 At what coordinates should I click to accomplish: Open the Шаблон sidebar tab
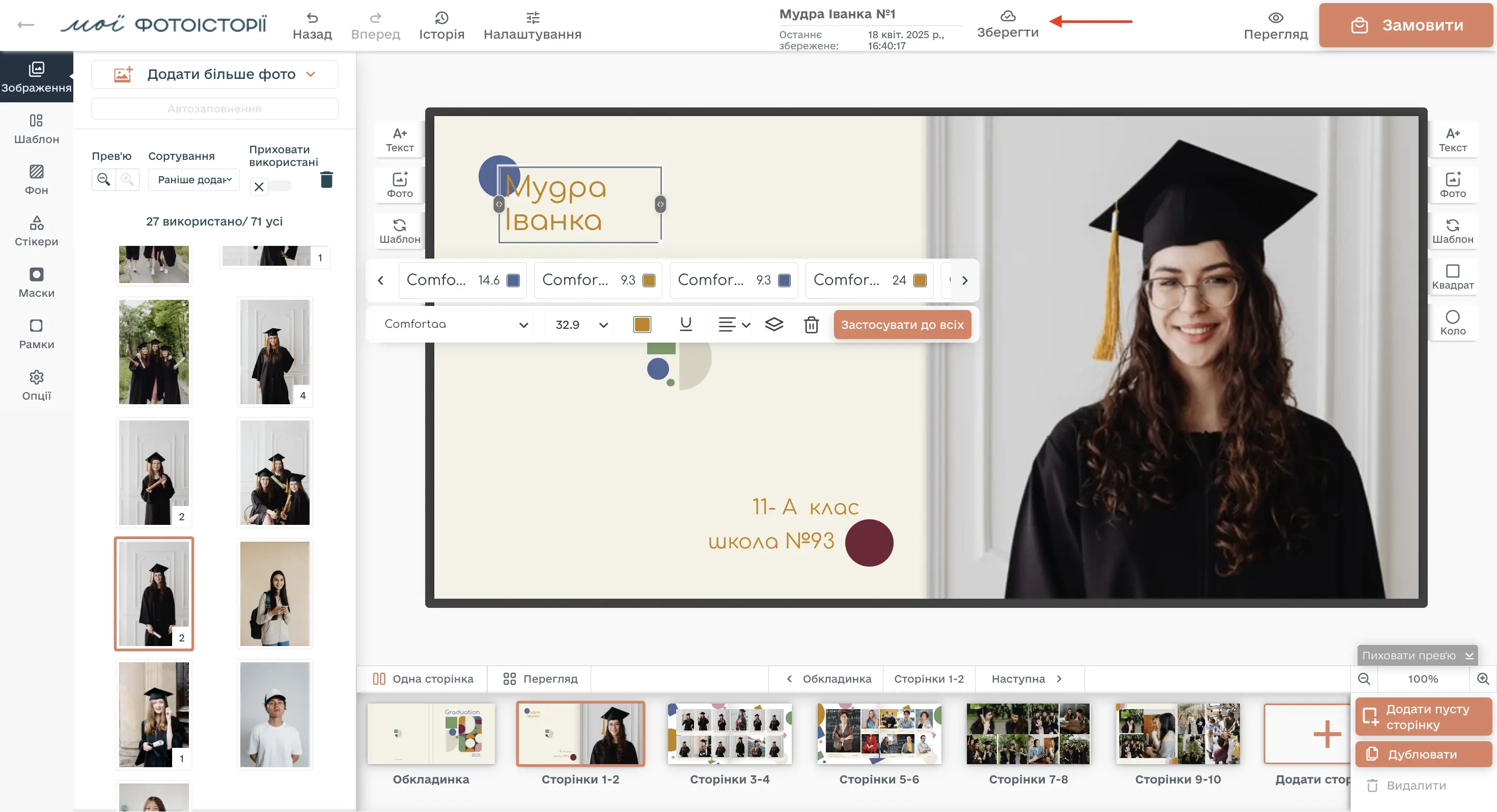(x=37, y=129)
